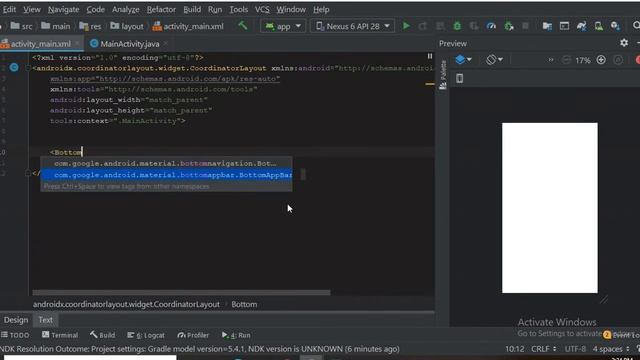Open the Logcat tool window
The width and height of the screenshot is (640, 360).
click(x=146, y=335)
